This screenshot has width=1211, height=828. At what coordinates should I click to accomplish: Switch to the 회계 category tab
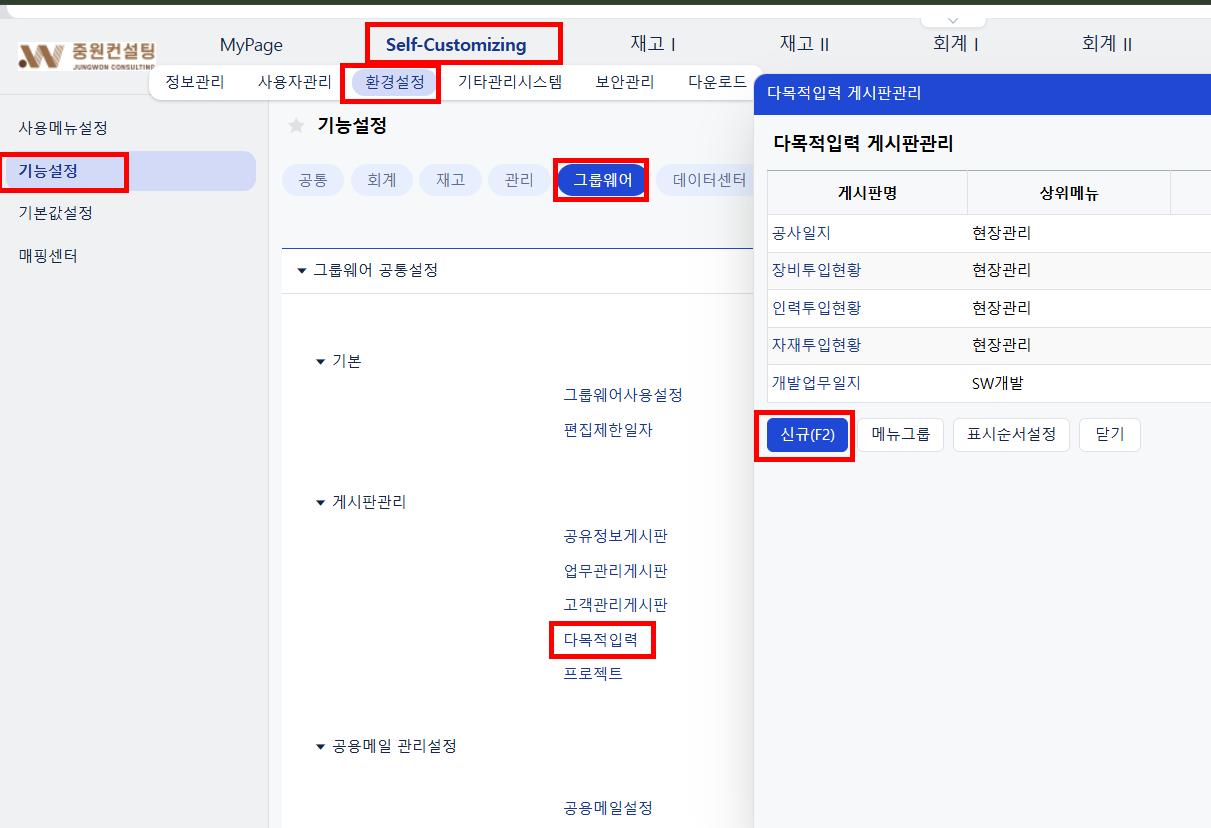point(382,180)
